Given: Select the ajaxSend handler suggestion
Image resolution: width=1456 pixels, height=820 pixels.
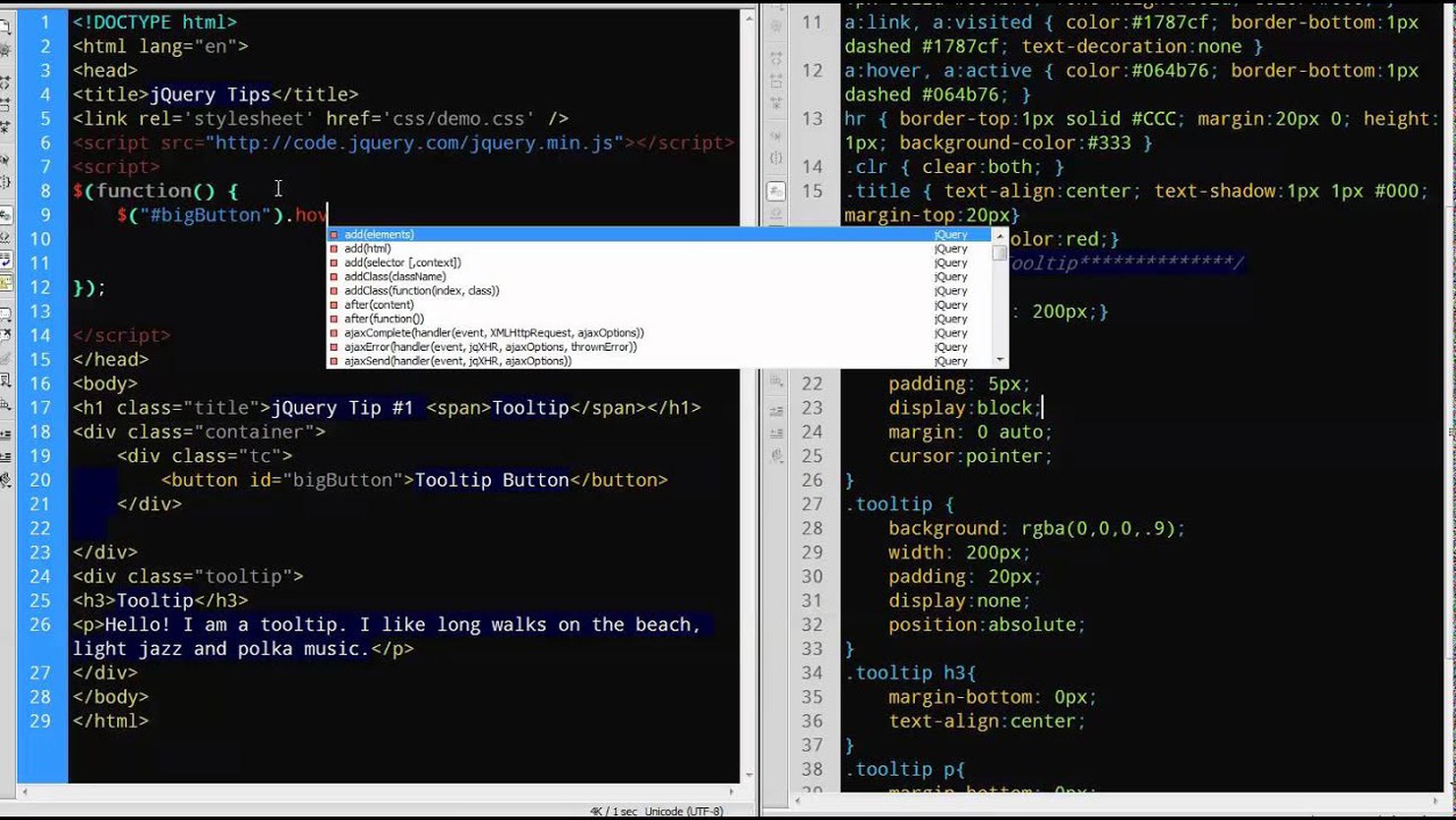Looking at the screenshot, I should click(659, 361).
